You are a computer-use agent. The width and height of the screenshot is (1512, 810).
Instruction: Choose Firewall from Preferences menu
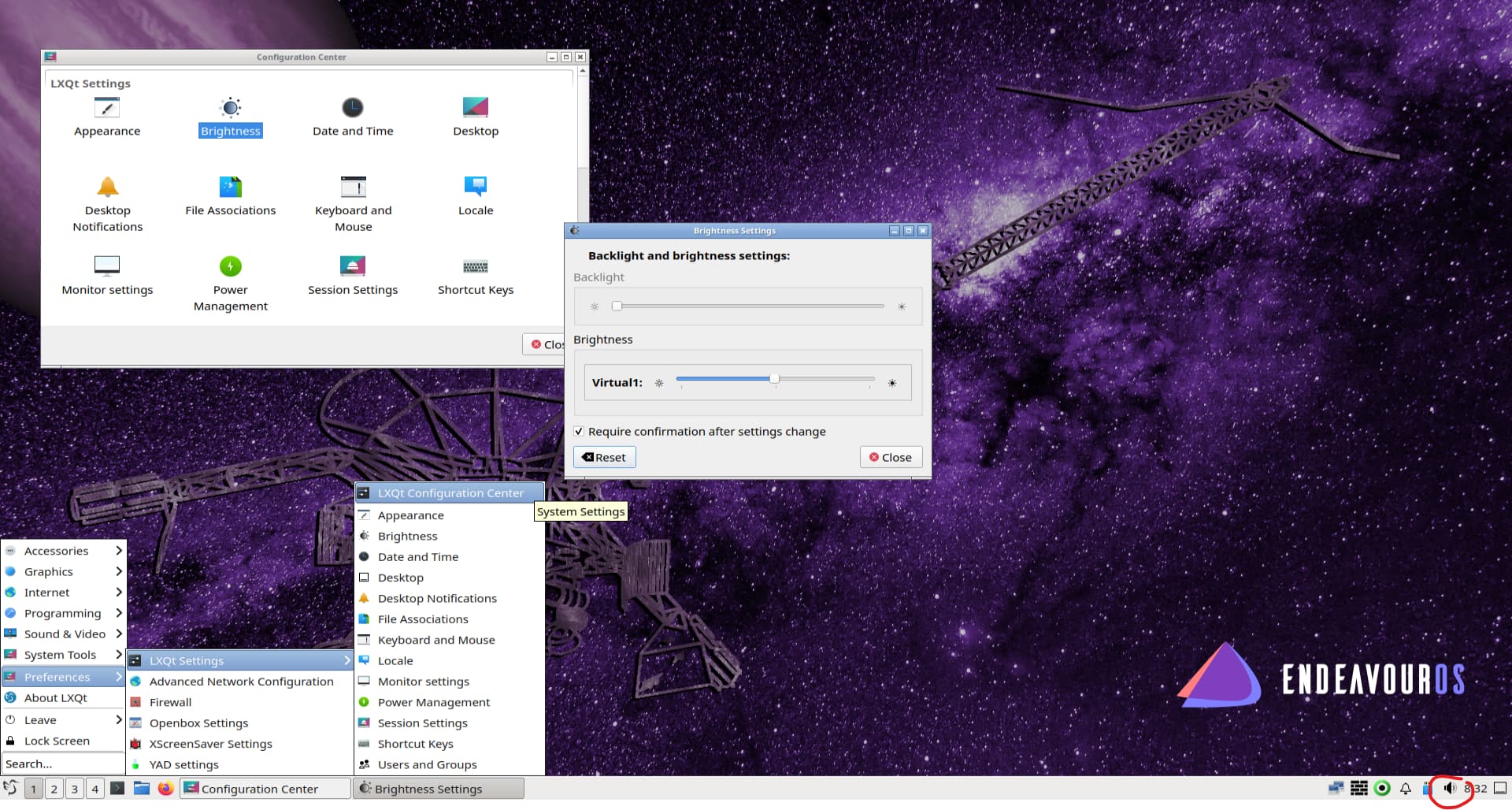pyautogui.click(x=240, y=702)
